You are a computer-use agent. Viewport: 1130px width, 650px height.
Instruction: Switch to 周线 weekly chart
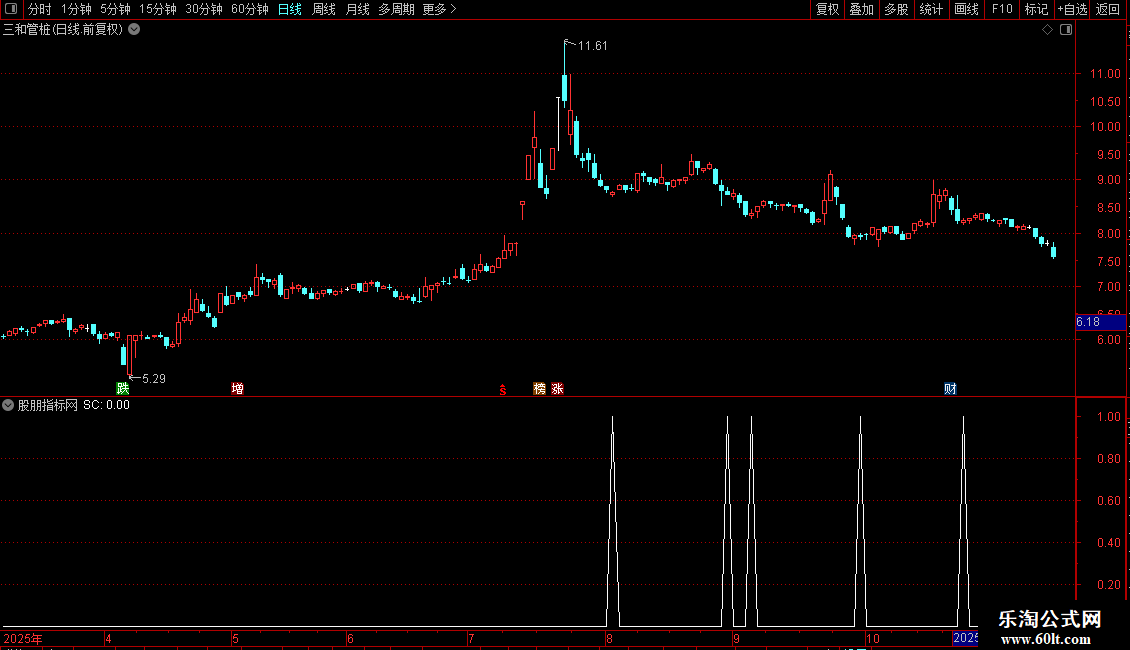(324, 9)
